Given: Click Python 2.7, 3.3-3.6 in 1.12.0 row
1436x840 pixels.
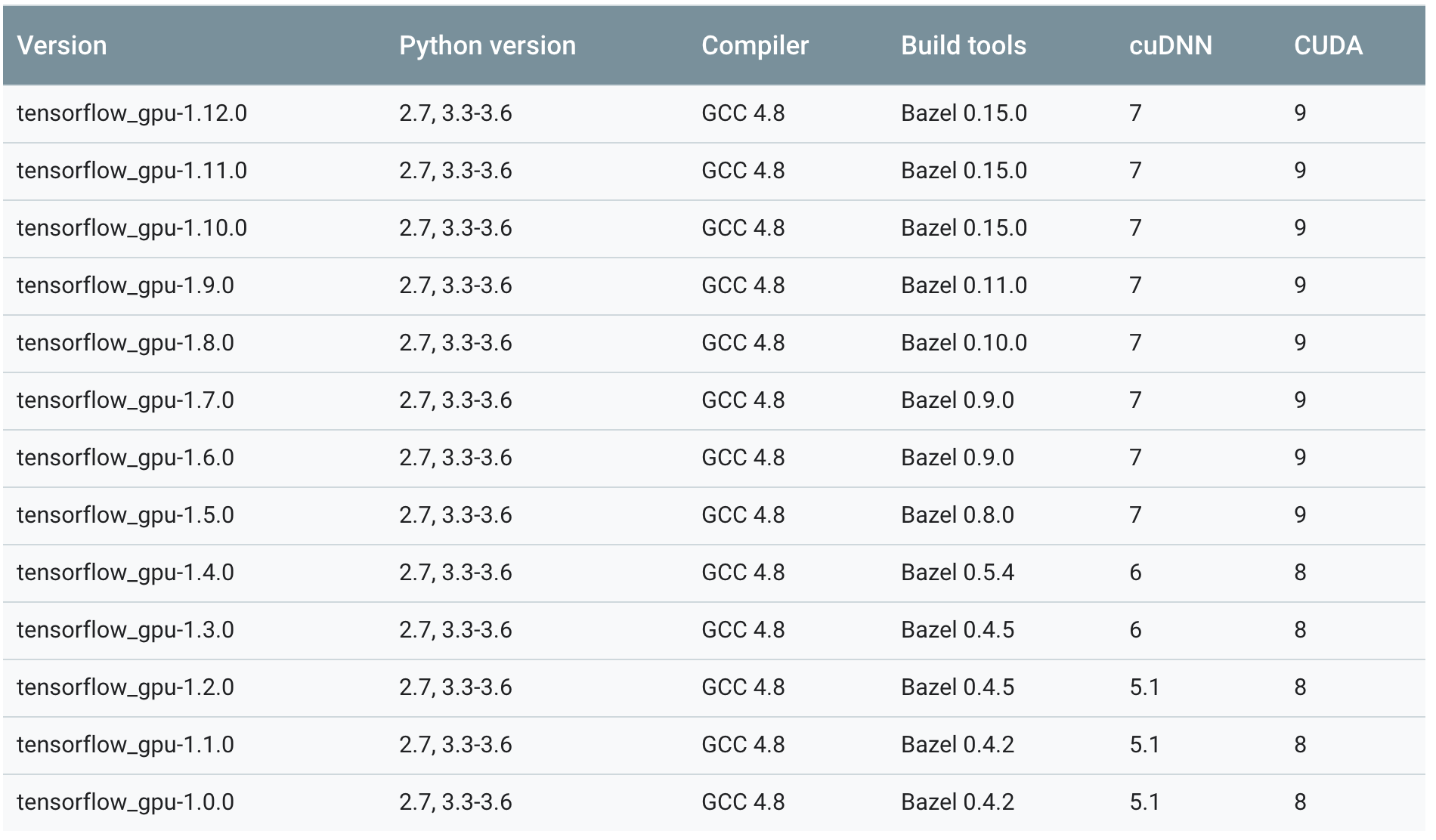Looking at the screenshot, I should click(x=456, y=113).
